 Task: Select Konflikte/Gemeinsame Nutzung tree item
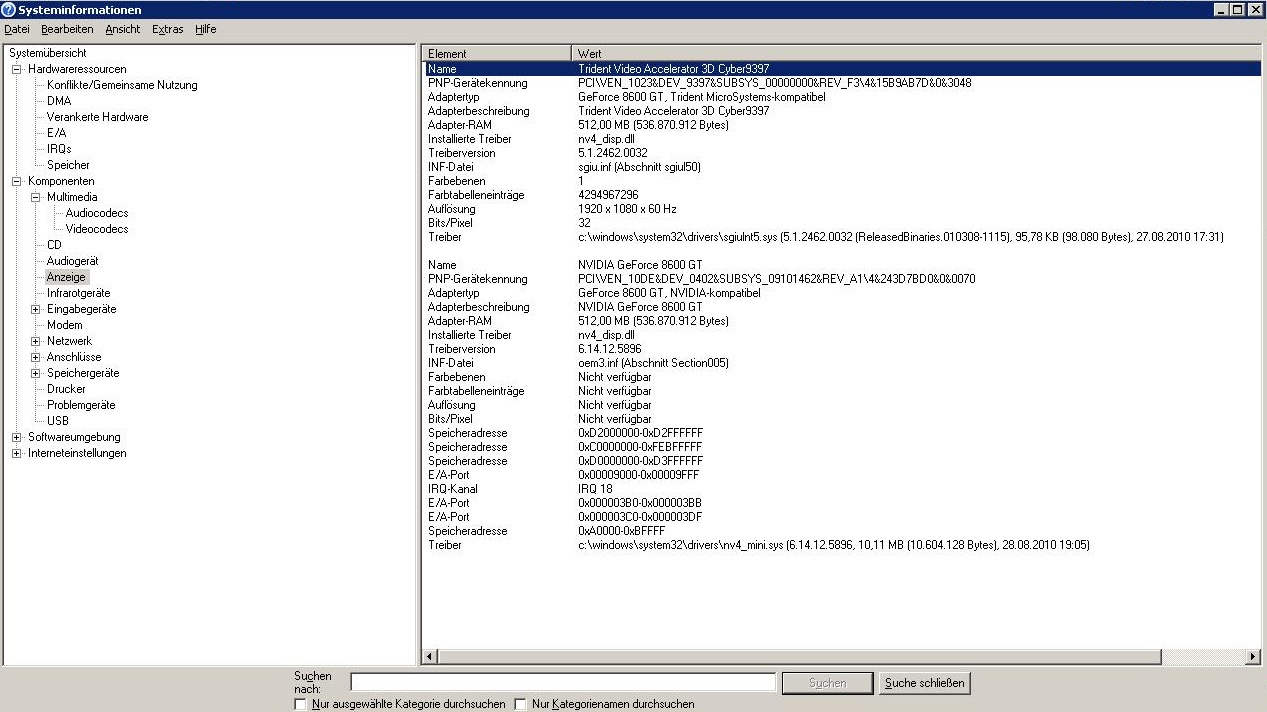click(122, 85)
